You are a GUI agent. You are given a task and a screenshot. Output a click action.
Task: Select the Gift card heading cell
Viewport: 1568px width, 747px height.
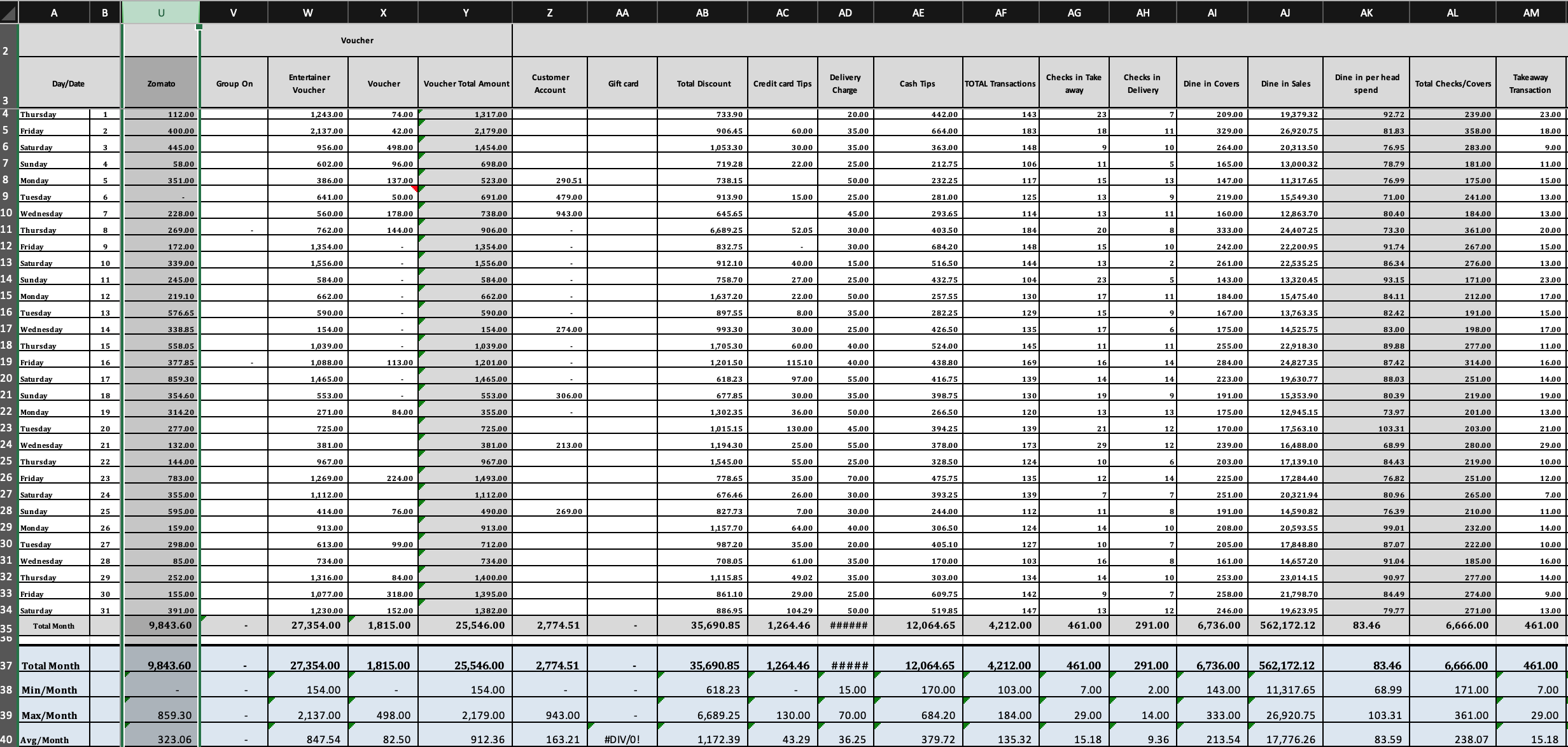[x=622, y=83]
